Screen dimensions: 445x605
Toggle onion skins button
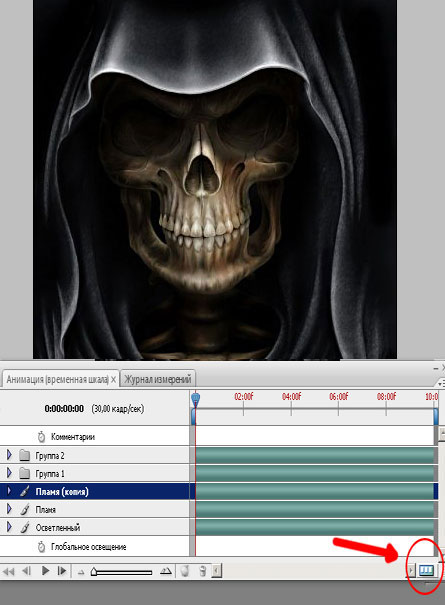185,571
